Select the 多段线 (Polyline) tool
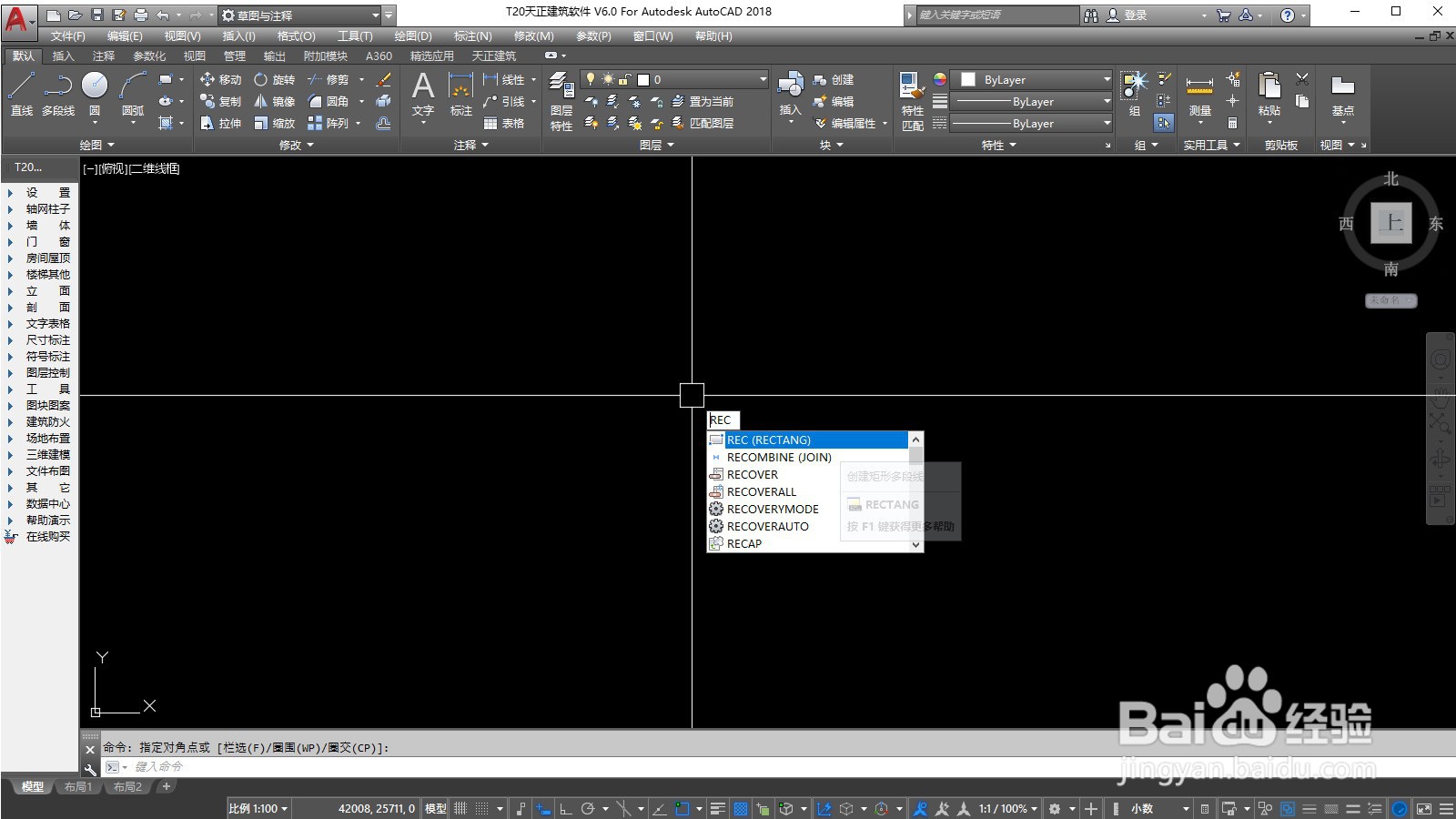Viewport: 1456px width, 819px height. 58,95
